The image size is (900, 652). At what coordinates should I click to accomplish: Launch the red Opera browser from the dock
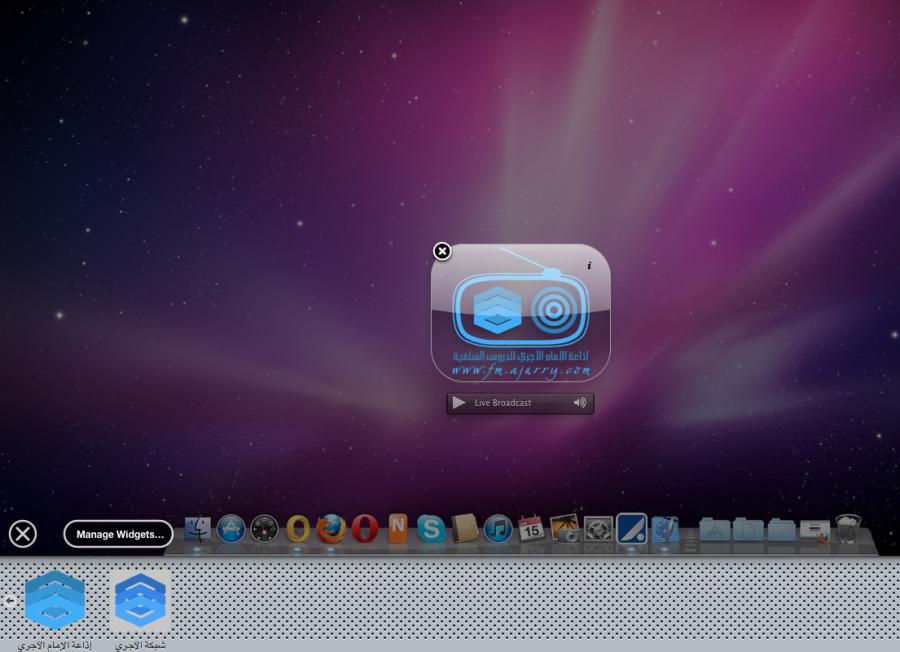pyautogui.click(x=364, y=528)
